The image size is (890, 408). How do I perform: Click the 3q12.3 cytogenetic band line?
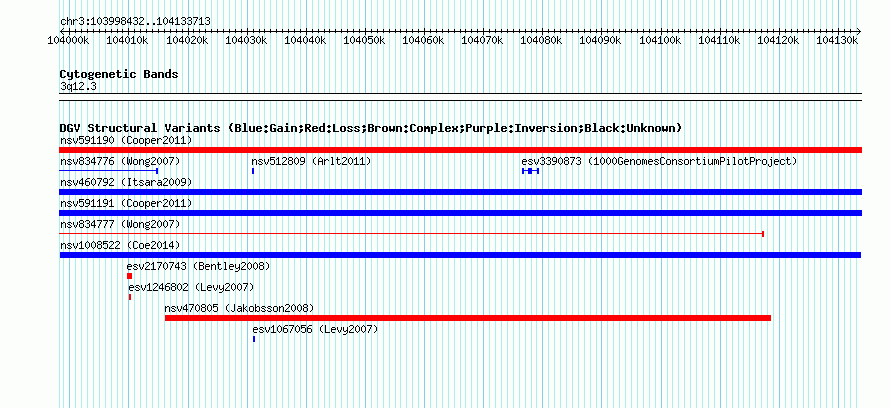(x=460, y=97)
